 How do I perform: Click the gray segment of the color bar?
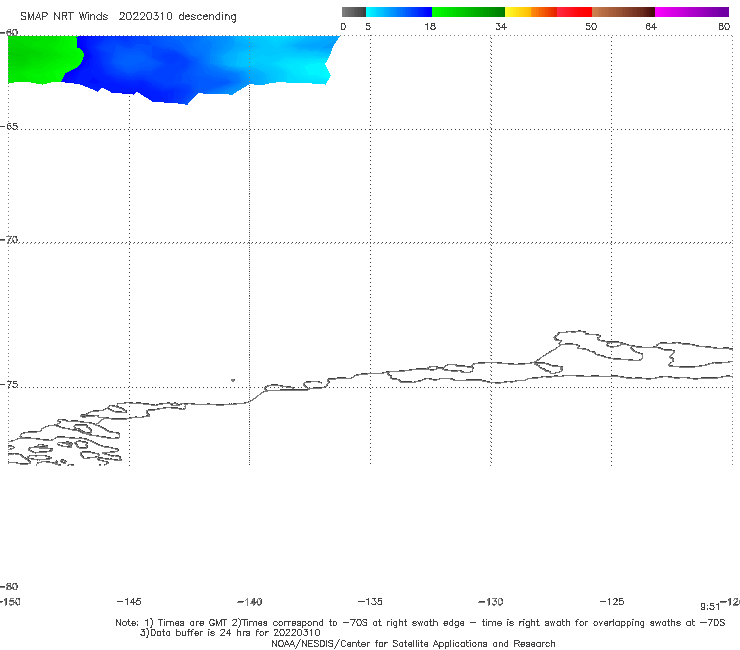click(354, 12)
